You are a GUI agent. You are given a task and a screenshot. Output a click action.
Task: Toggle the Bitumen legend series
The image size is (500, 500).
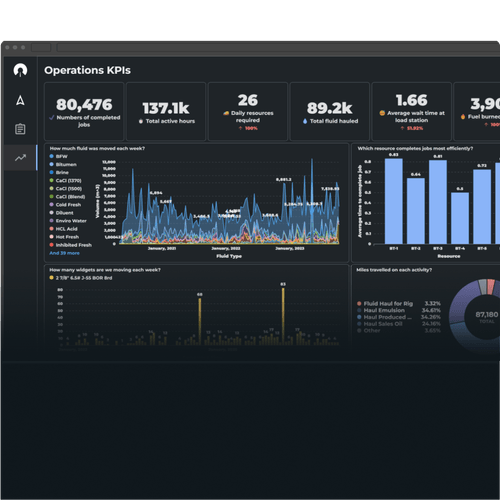(x=63, y=164)
